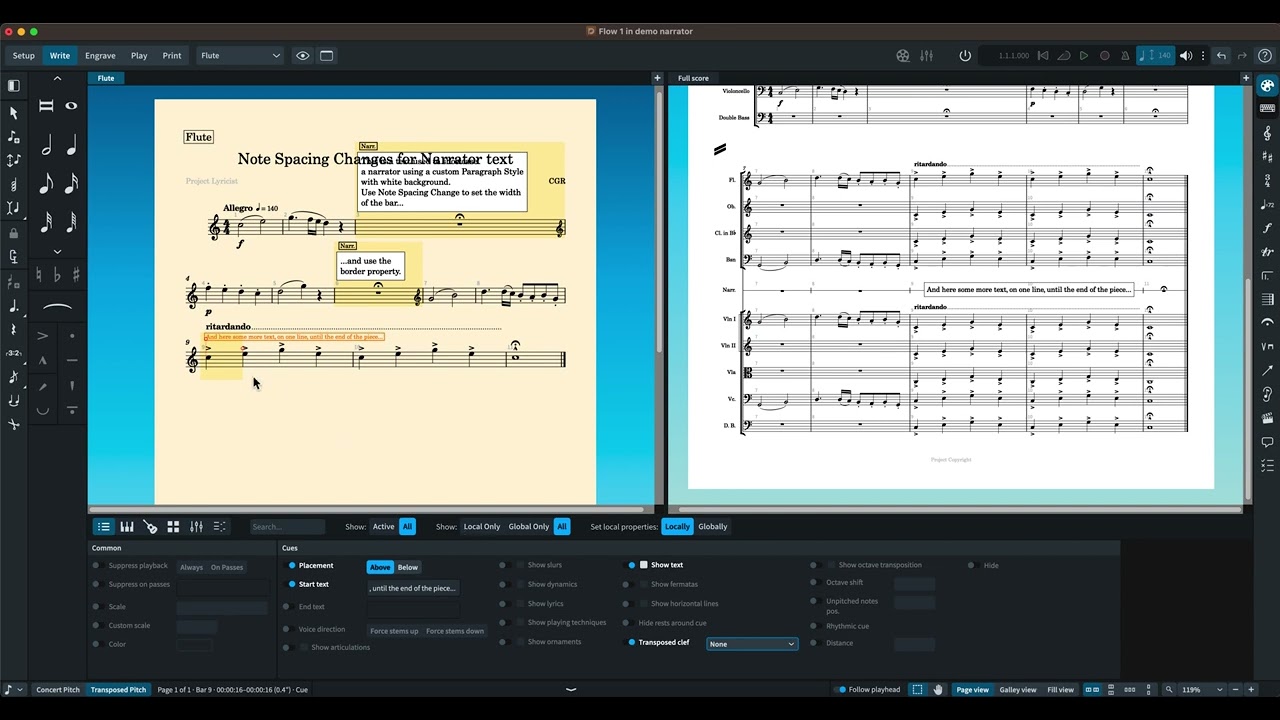Toggle the dotted note tool
1280x720 pixels.
coord(14,306)
